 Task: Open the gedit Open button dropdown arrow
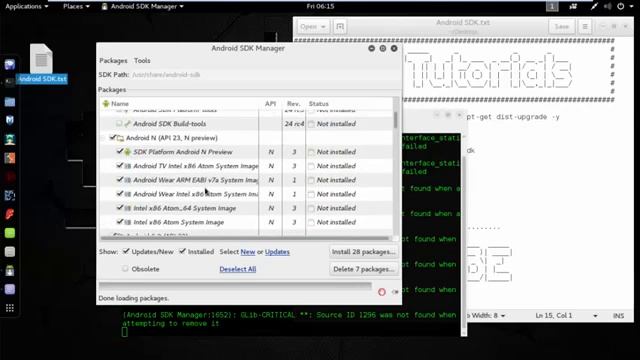tap(323, 27)
